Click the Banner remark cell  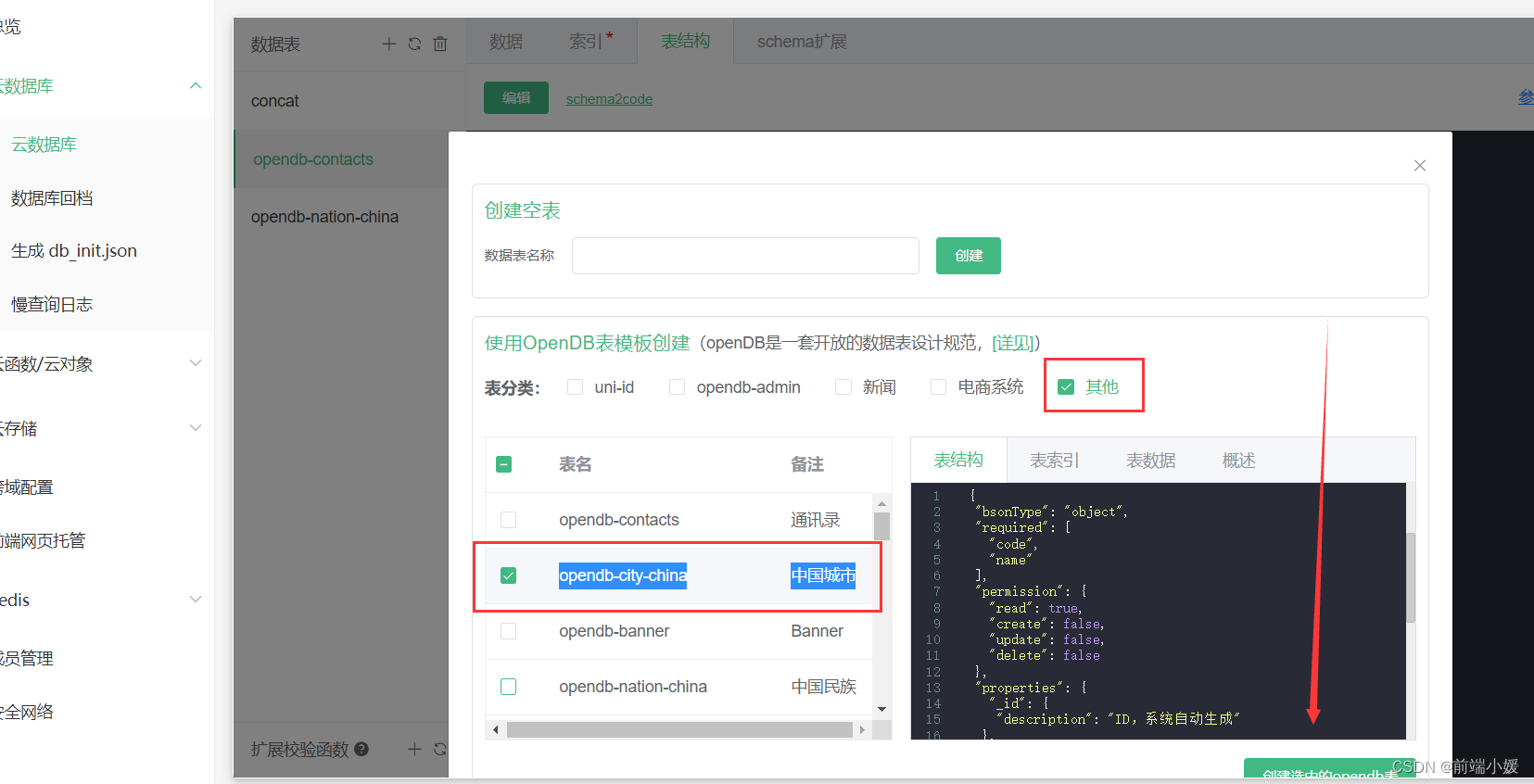(x=818, y=631)
